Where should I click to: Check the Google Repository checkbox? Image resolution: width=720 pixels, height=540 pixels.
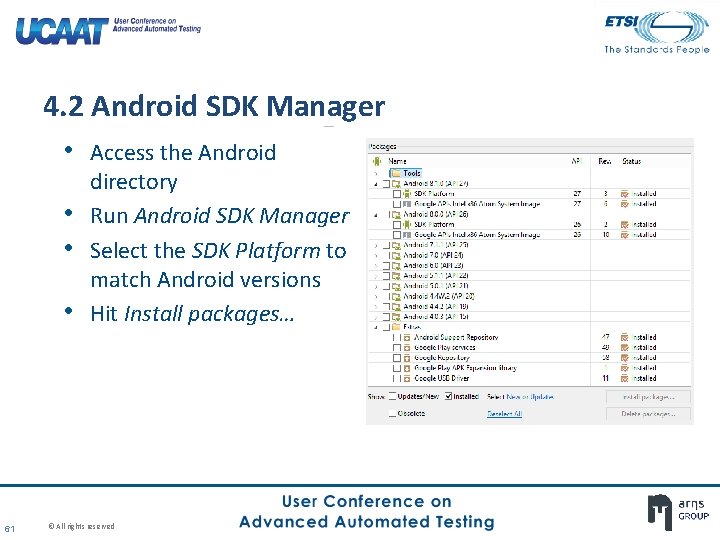397,358
